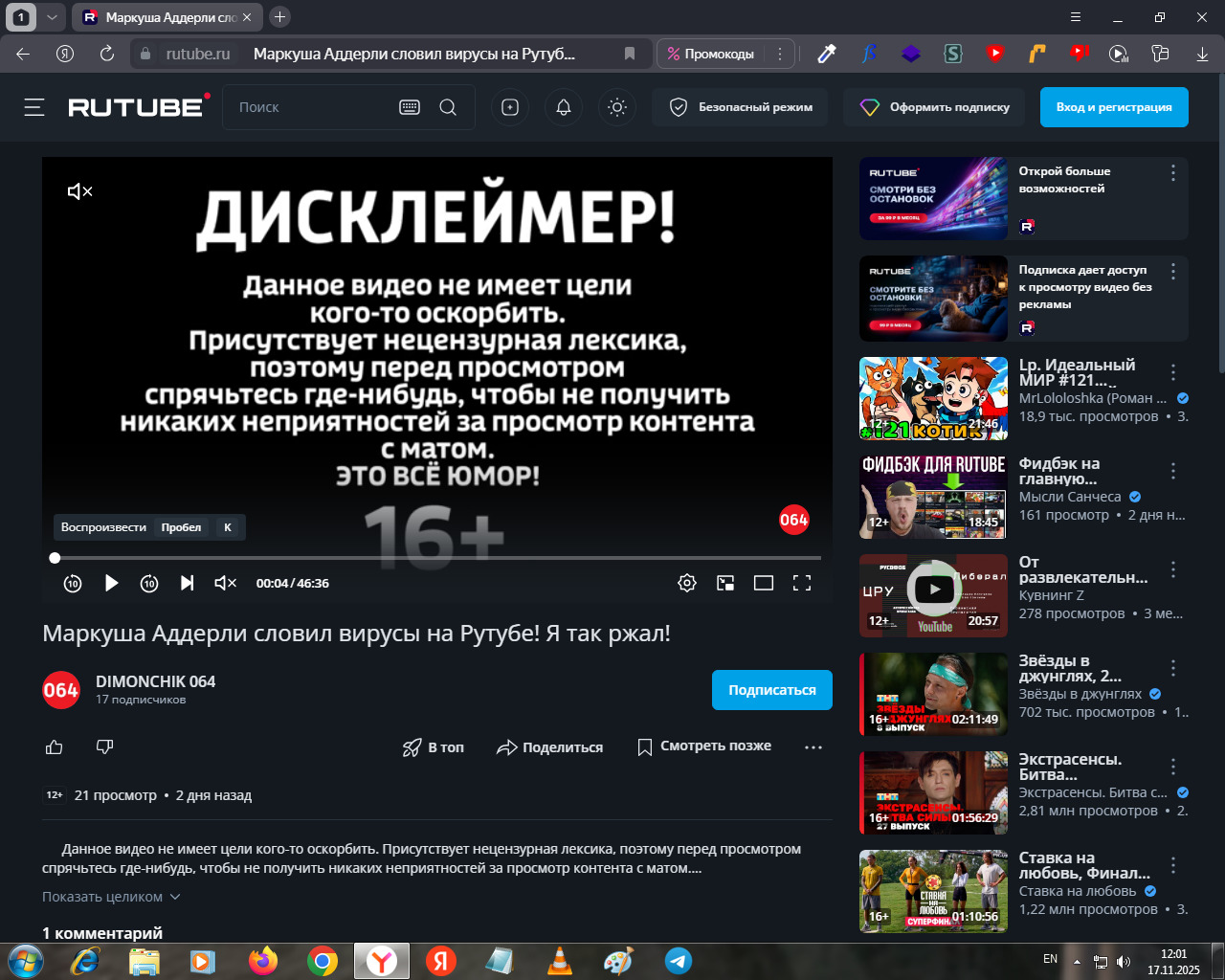Expand description with Показать целиком

coord(110,897)
